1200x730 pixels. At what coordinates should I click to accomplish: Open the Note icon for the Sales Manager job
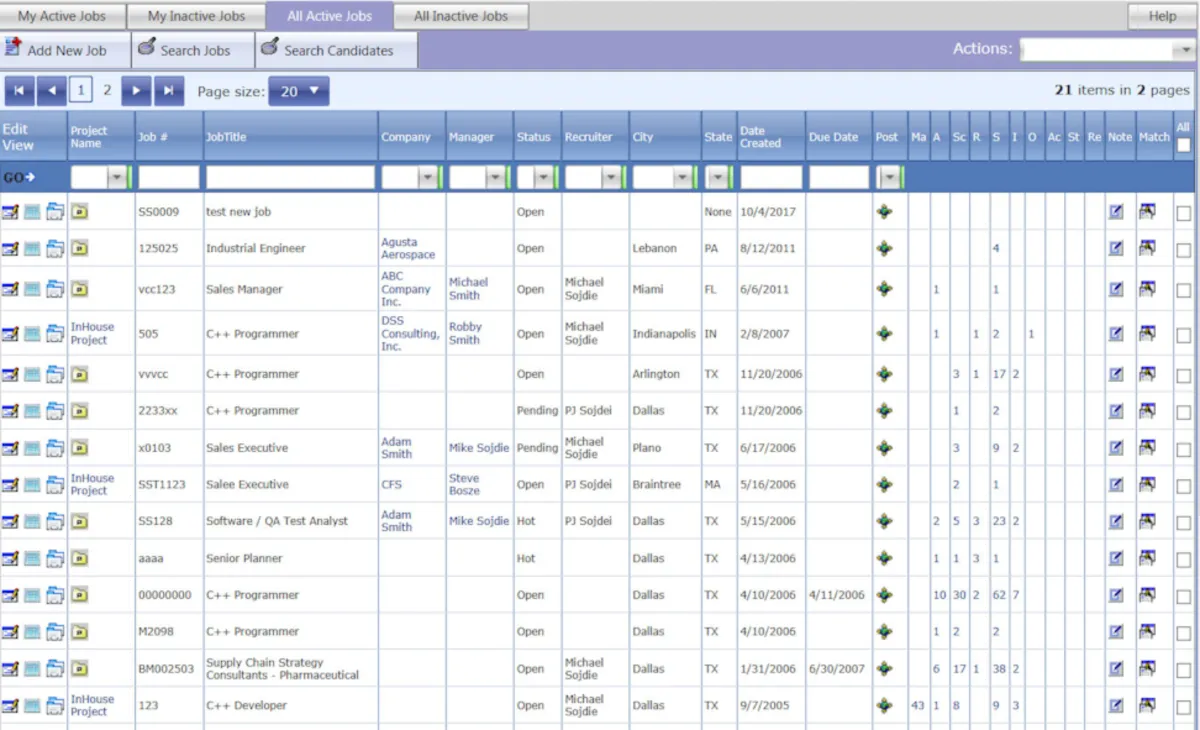(1117, 289)
